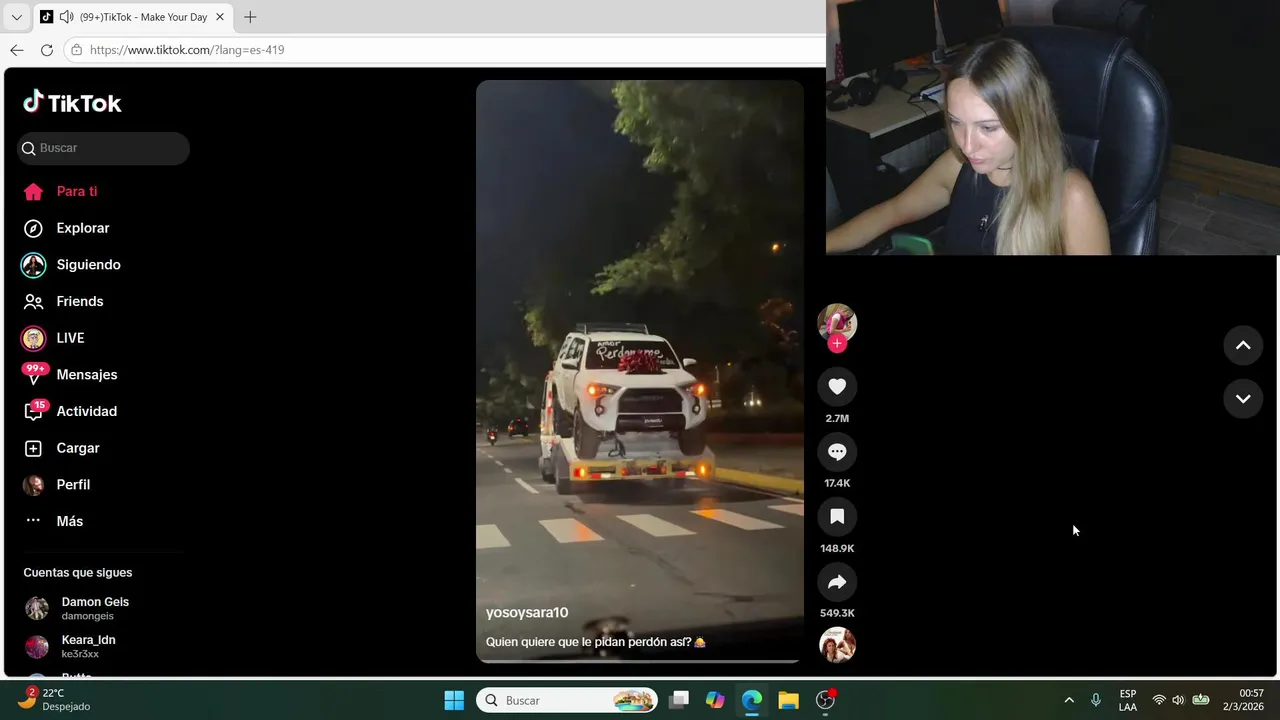Open OBS Studio from the taskbar
Image resolution: width=1280 pixels, height=720 pixels.
click(x=826, y=700)
